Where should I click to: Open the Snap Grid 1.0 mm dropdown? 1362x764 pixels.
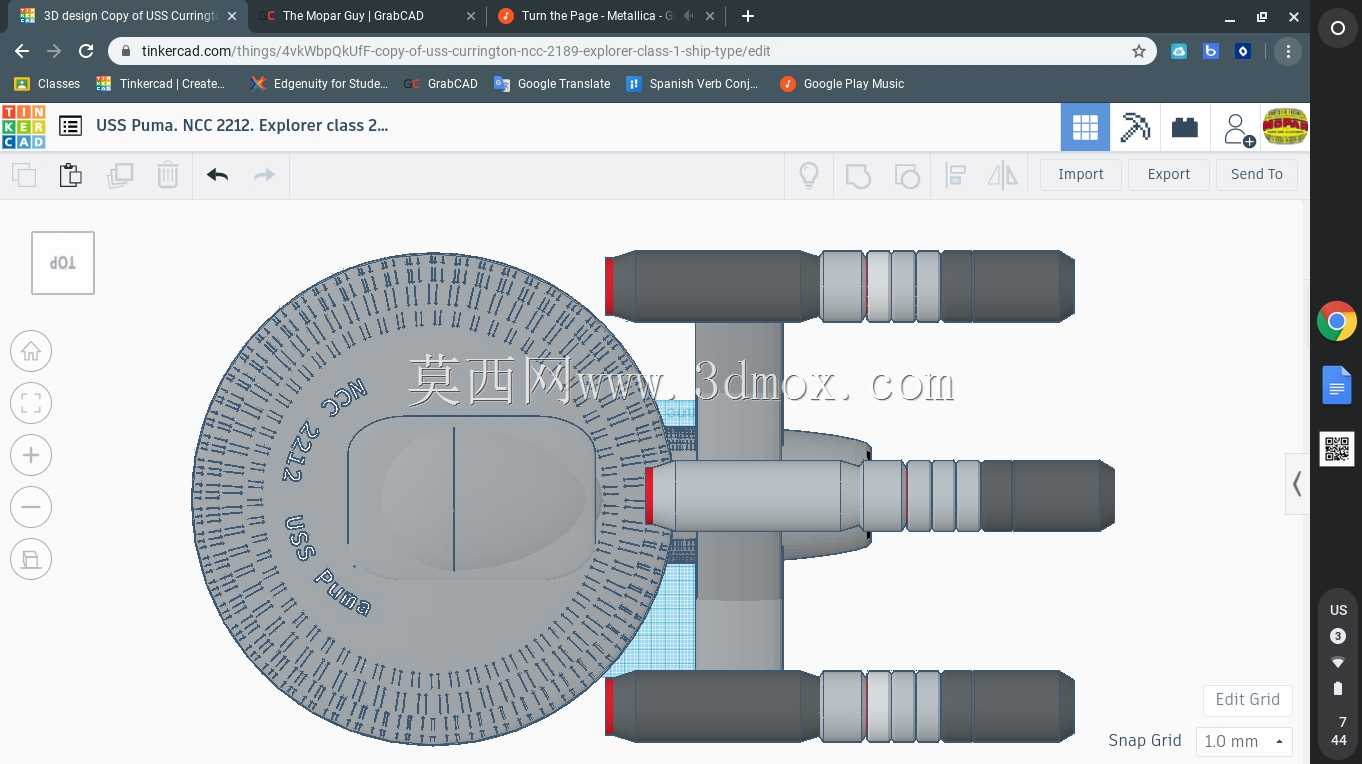[x=1244, y=741]
